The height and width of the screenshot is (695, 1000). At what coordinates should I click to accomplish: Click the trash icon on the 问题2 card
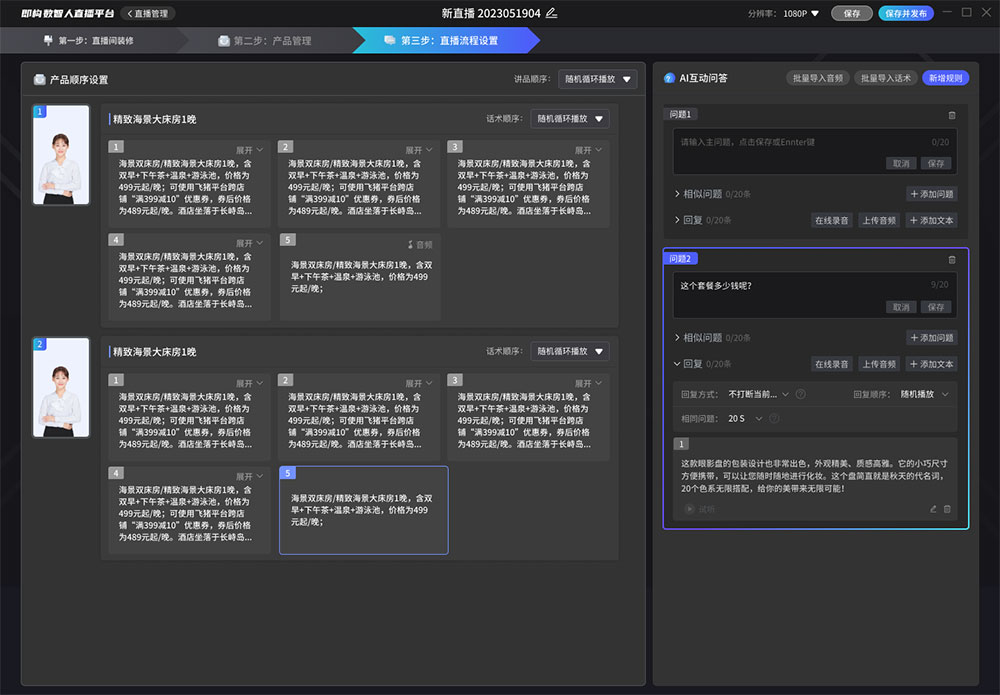point(951,259)
